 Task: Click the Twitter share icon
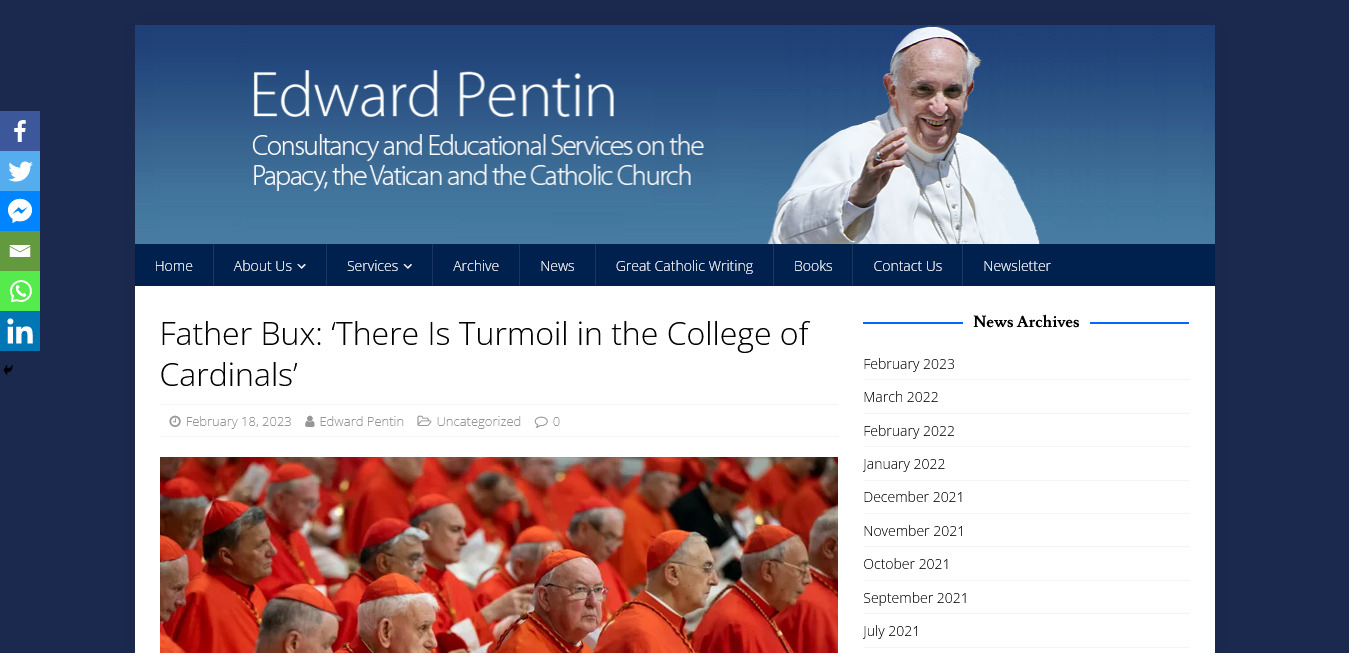tap(20, 171)
